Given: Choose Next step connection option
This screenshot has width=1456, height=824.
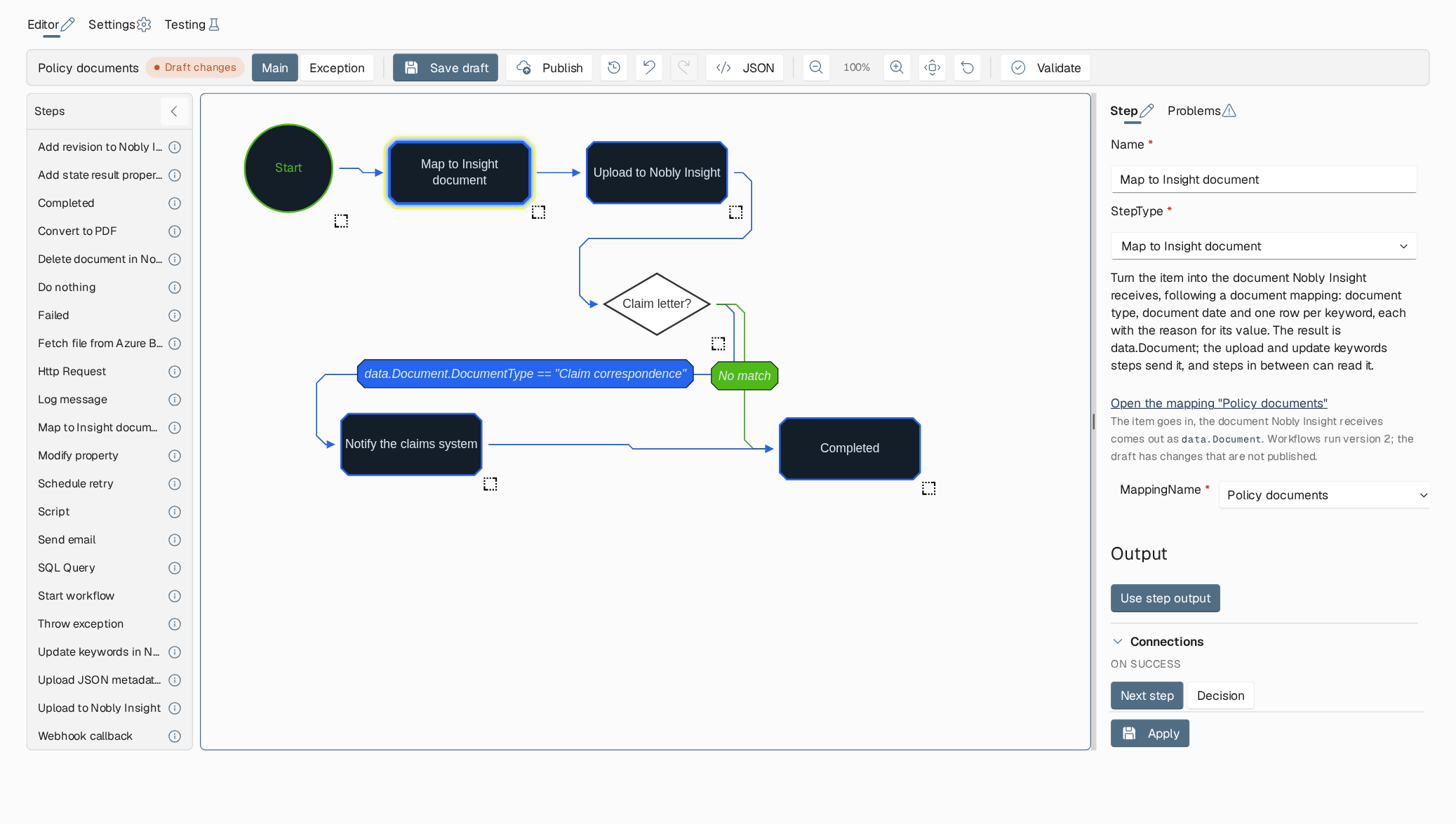Looking at the screenshot, I should pyautogui.click(x=1147, y=696).
